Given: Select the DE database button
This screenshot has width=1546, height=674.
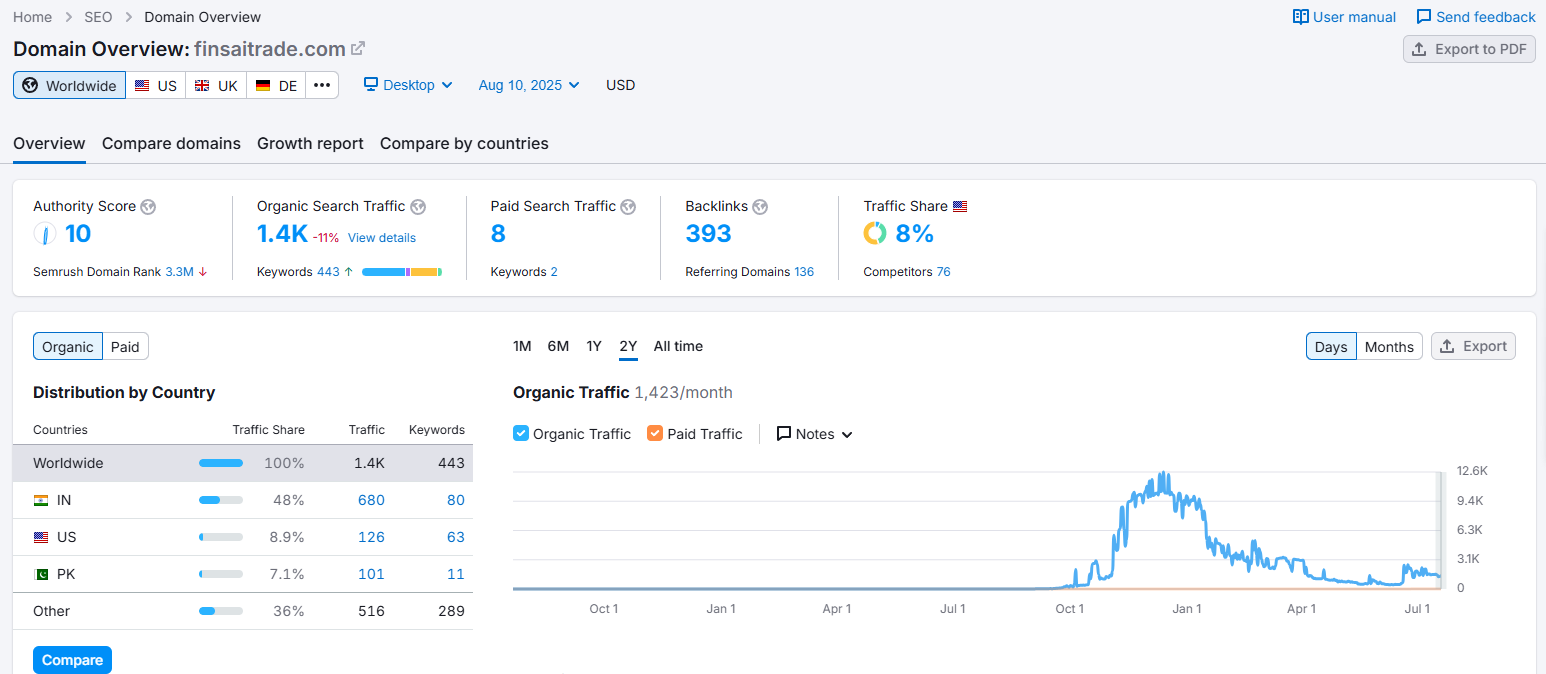Looking at the screenshot, I should tap(276, 85).
